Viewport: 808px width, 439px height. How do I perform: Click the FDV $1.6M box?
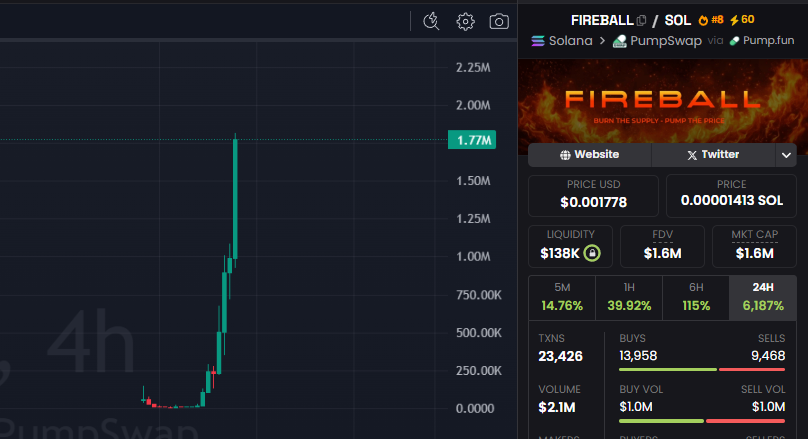pyautogui.click(x=662, y=246)
